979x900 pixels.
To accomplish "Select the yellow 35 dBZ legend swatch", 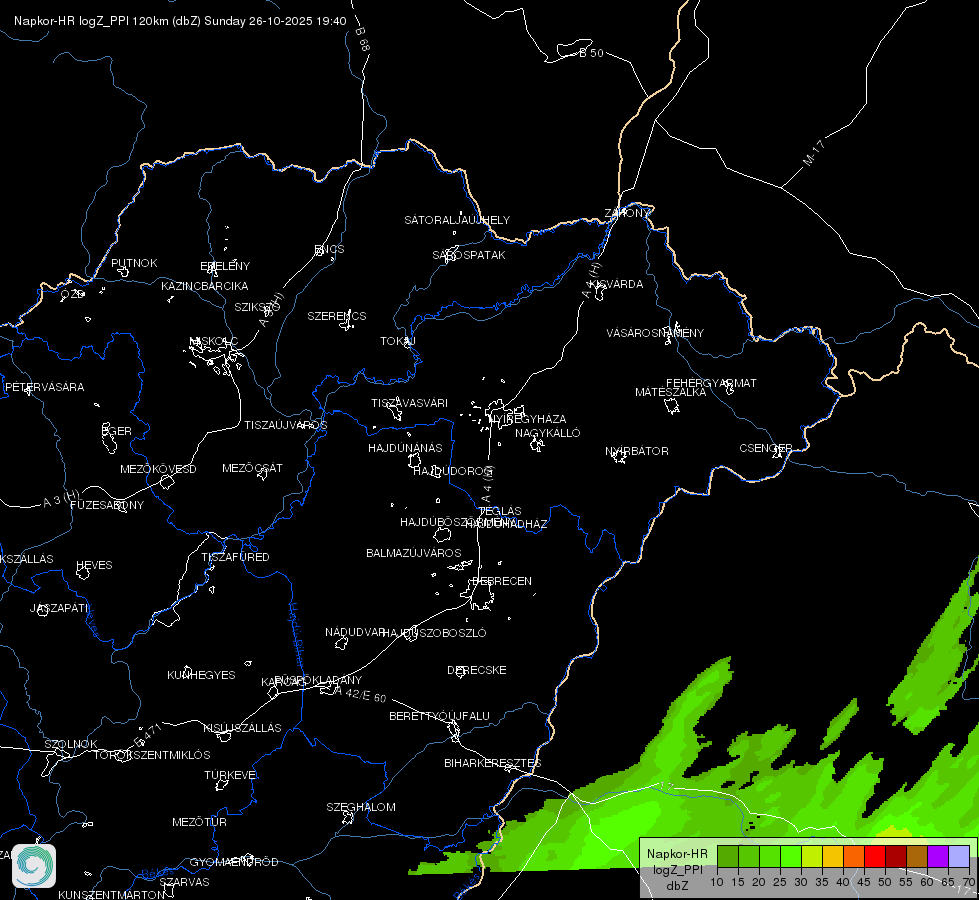I will pos(833,857).
